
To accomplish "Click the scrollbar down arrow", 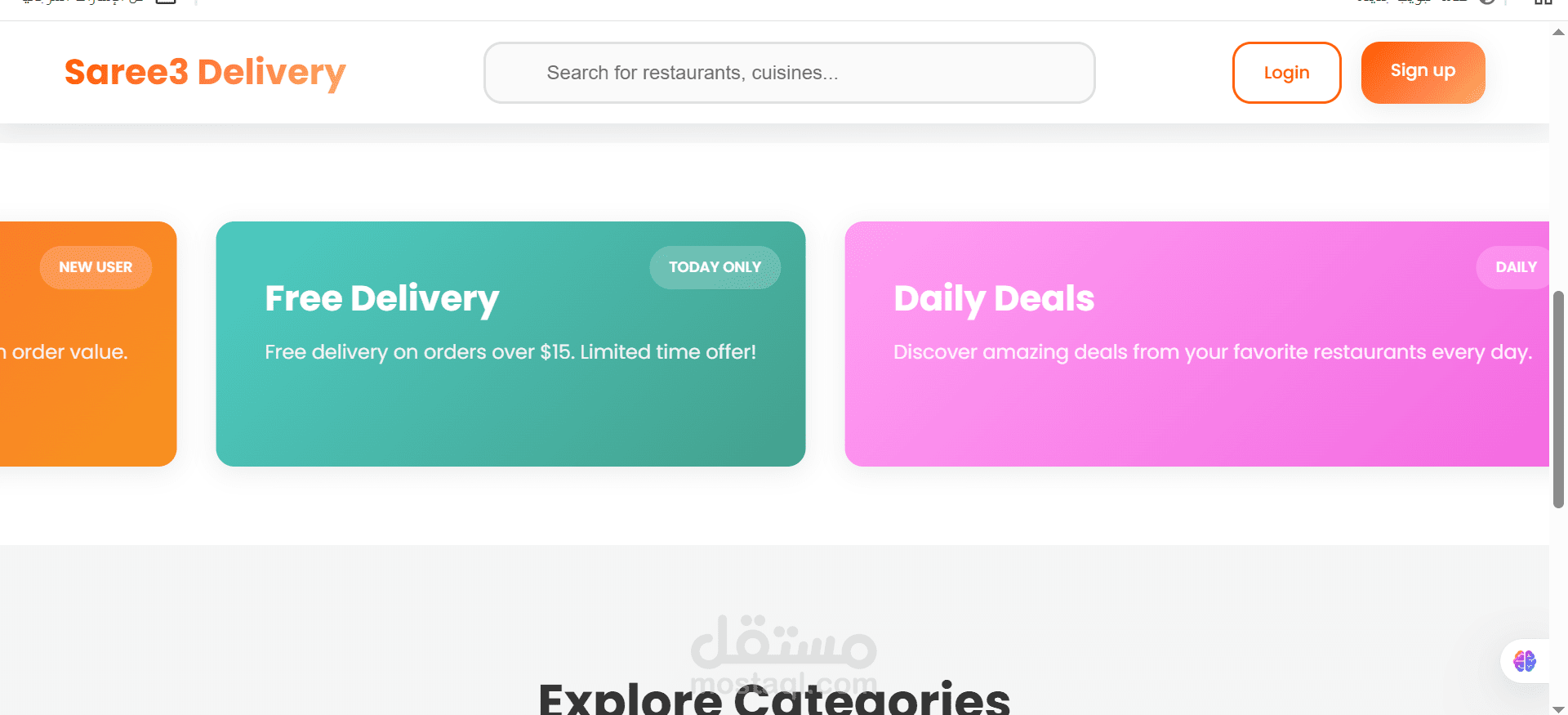I will coord(1558,708).
